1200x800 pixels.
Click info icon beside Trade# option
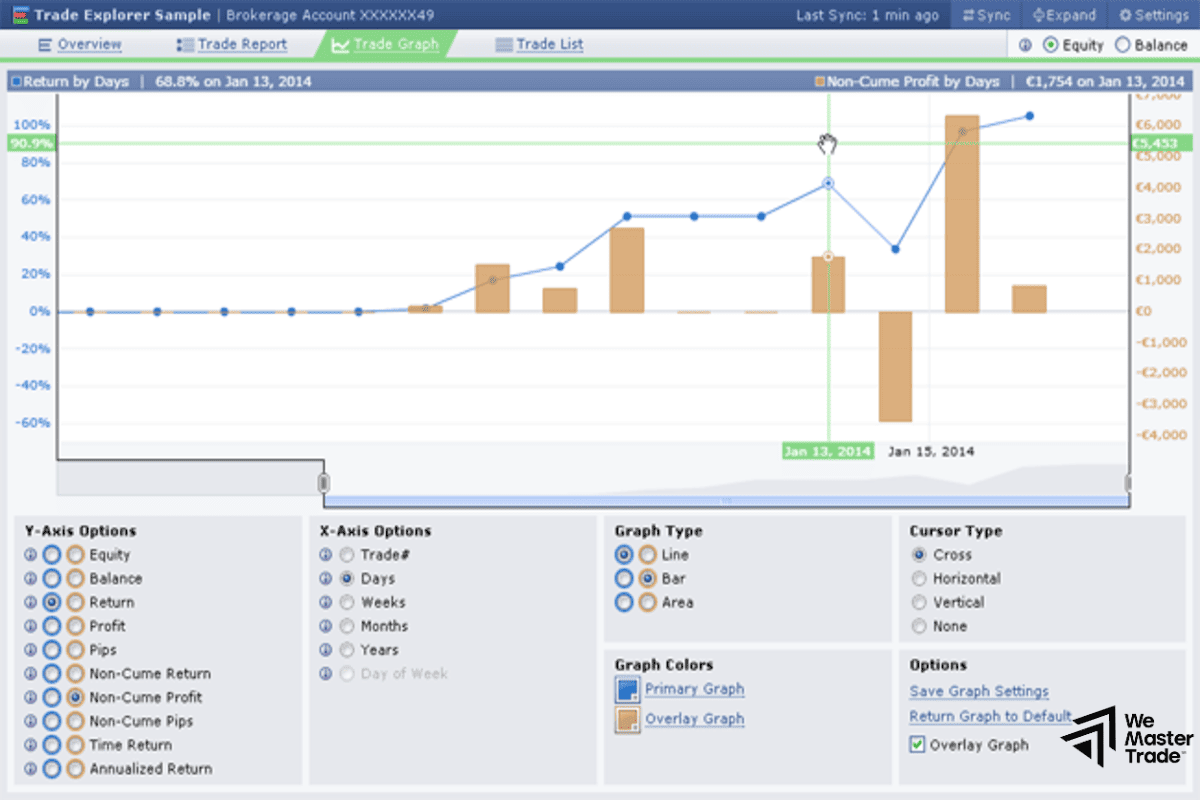[325, 555]
